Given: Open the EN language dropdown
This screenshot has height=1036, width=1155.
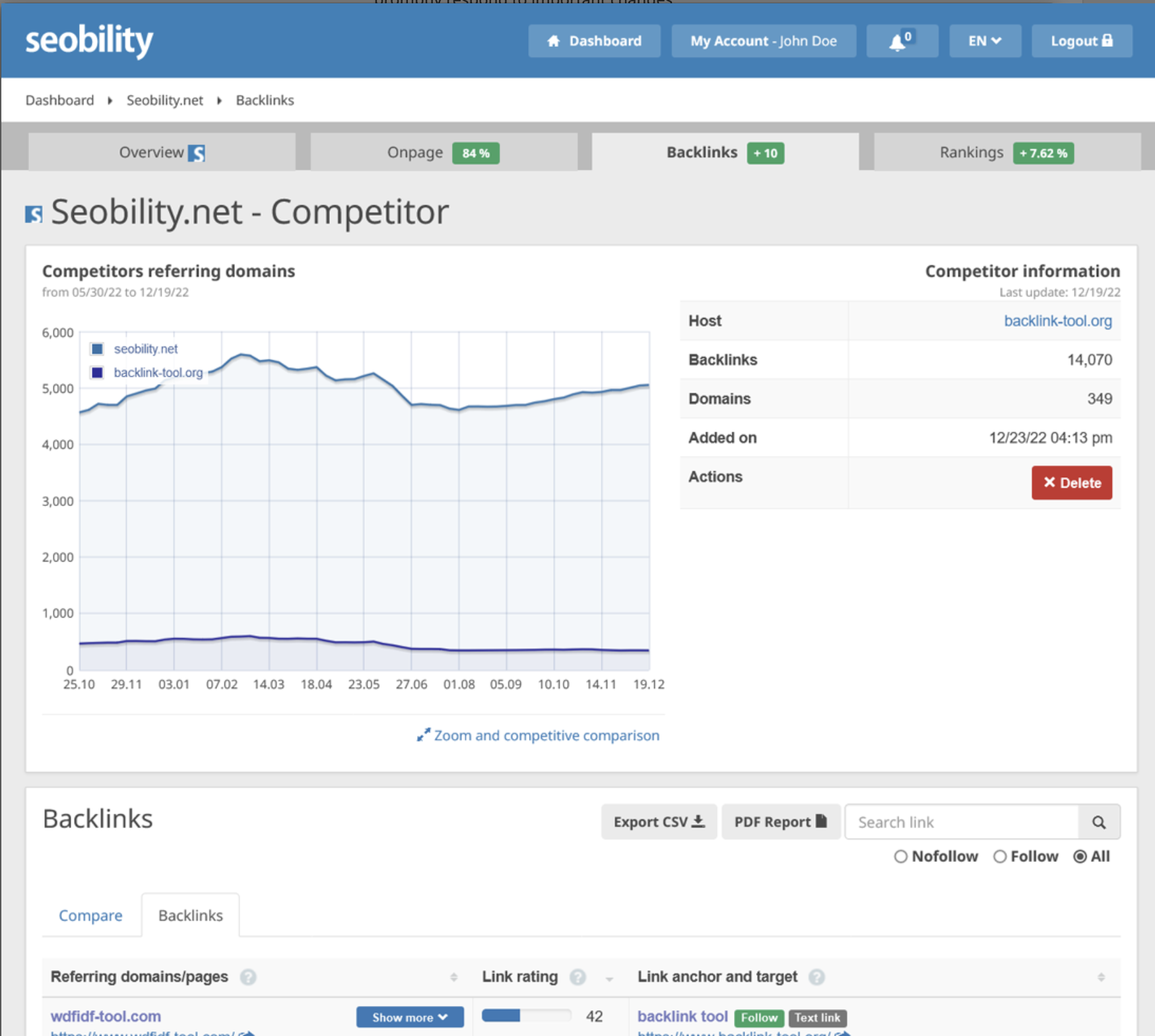Looking at the screenshot, I should (x=985, y=41).
